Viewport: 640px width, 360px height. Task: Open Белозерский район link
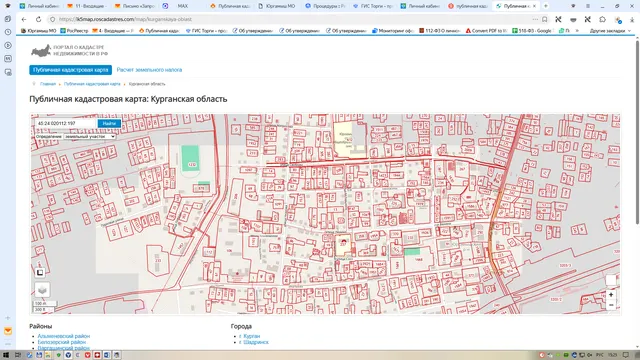coord(62,342)
